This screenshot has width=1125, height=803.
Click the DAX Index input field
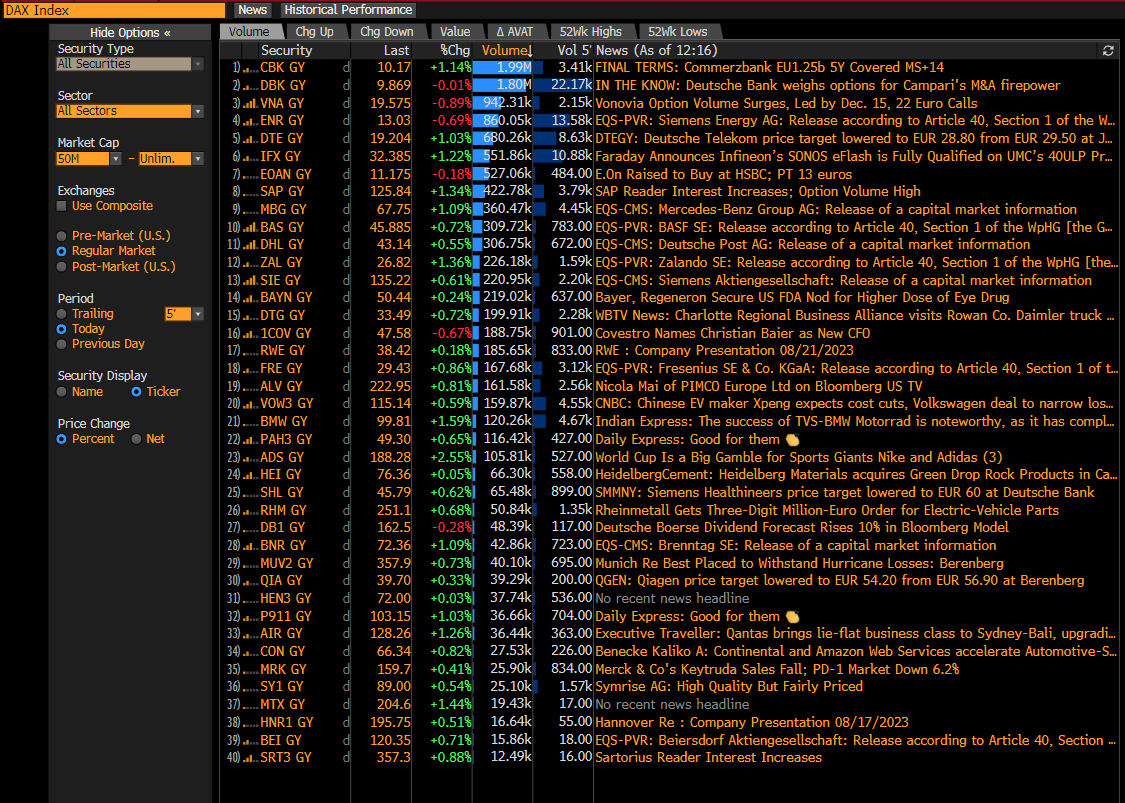pos(115,10)
